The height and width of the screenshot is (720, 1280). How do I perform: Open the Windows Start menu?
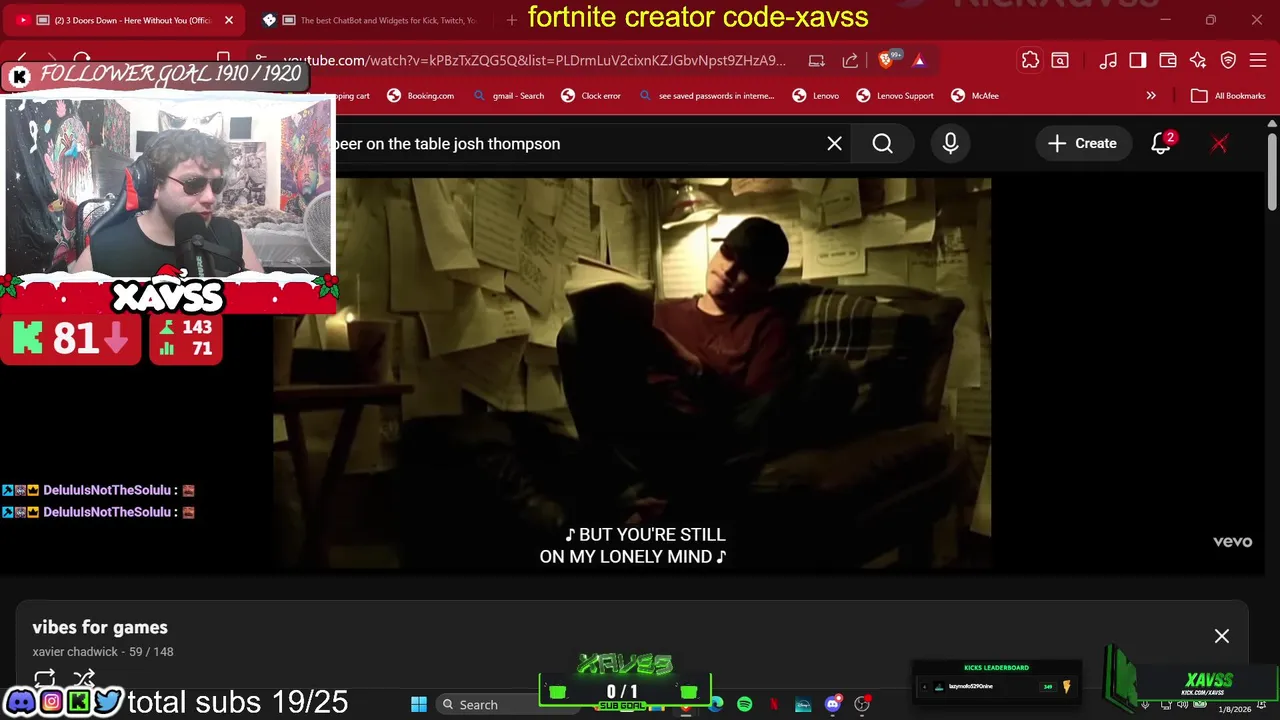click(419, 705)
